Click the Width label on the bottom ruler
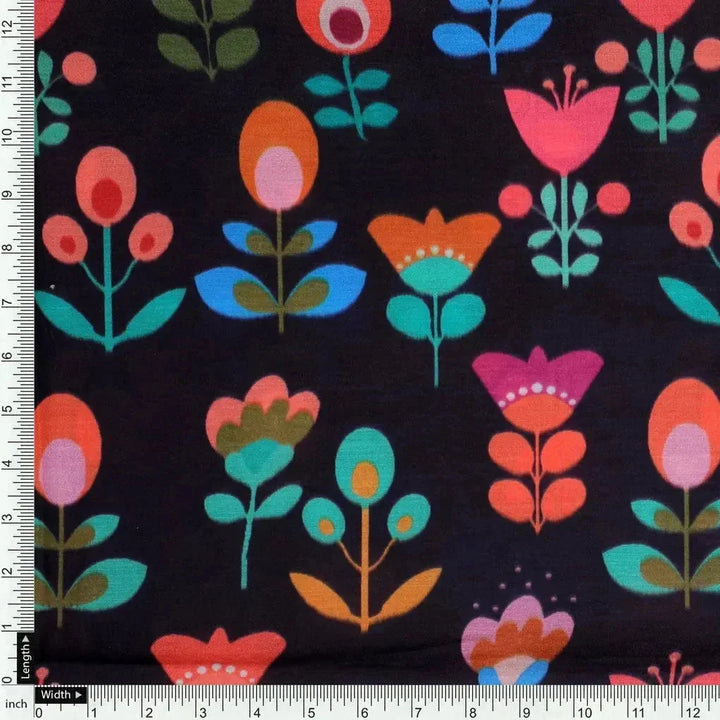720x720 pixels. [60, 694]
